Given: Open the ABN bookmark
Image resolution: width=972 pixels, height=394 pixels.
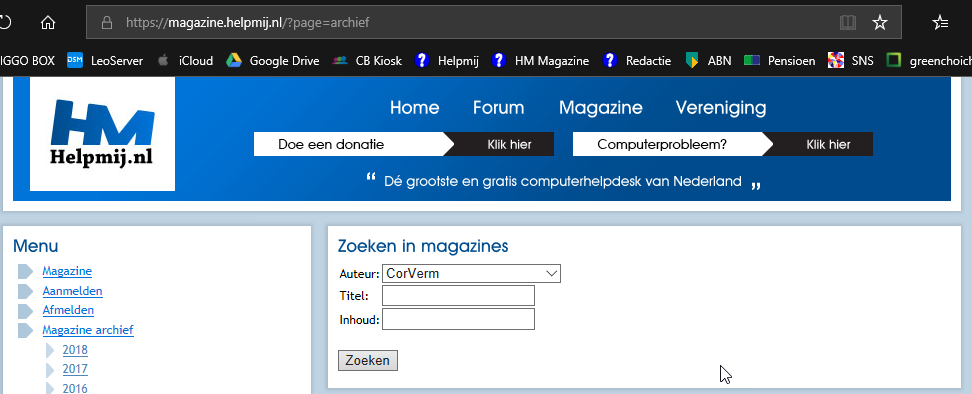Looking at the screenshot, I should 709,61.
